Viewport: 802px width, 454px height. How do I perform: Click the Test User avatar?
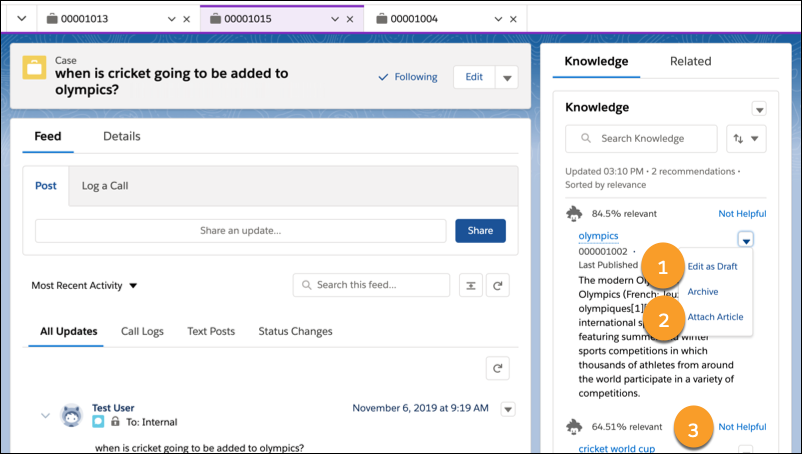click(72, 415)
